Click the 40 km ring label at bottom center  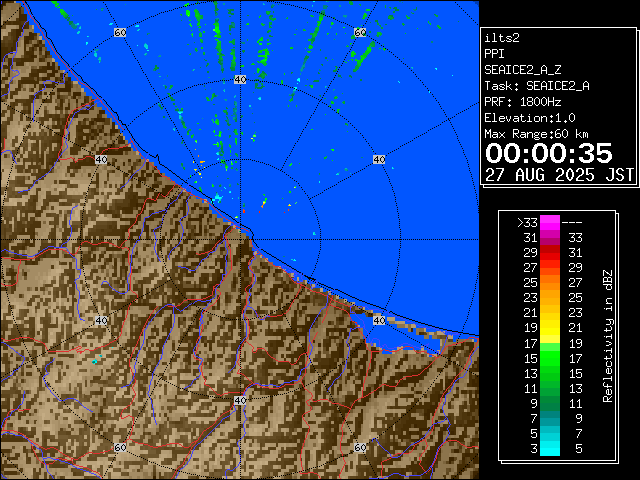(x=240, y=400)
